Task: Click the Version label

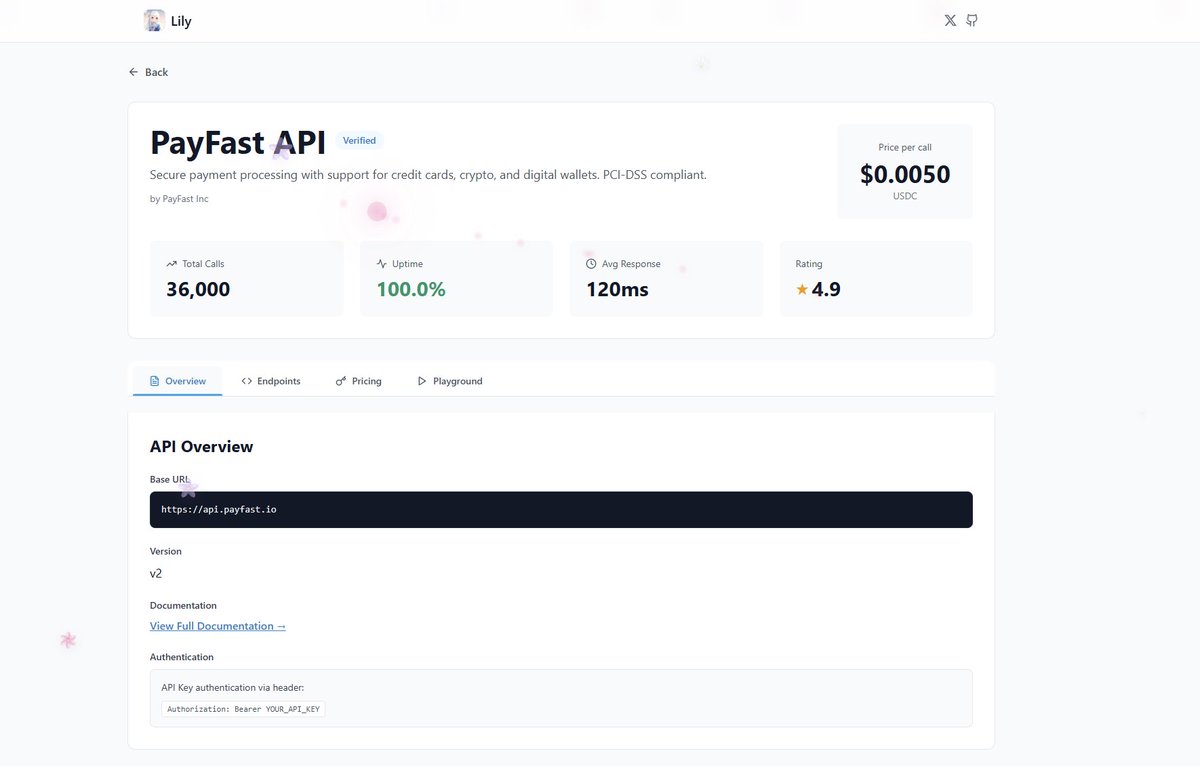Action: click(166, 551)
